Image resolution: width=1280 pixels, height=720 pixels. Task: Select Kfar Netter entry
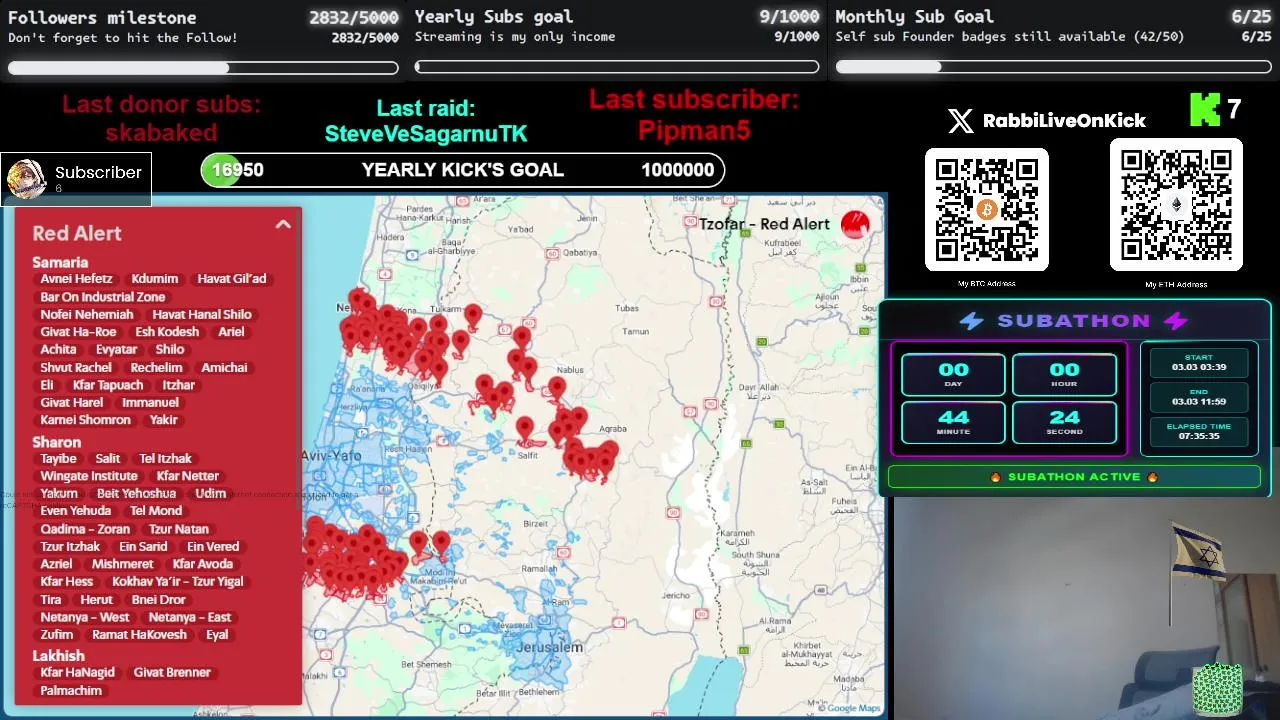tap(187, 476)
